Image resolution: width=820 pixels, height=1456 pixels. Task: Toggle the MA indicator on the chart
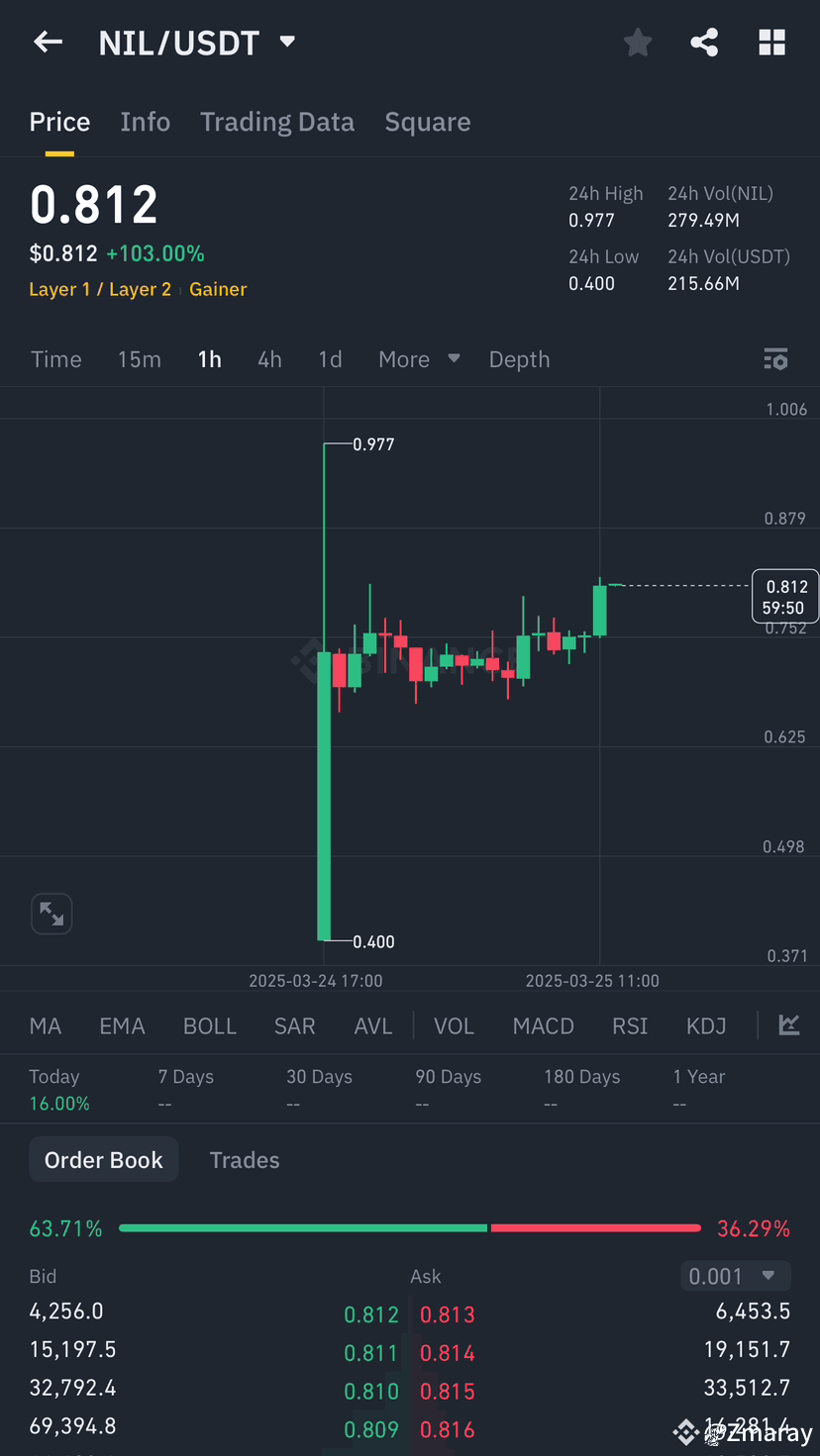45,1025
